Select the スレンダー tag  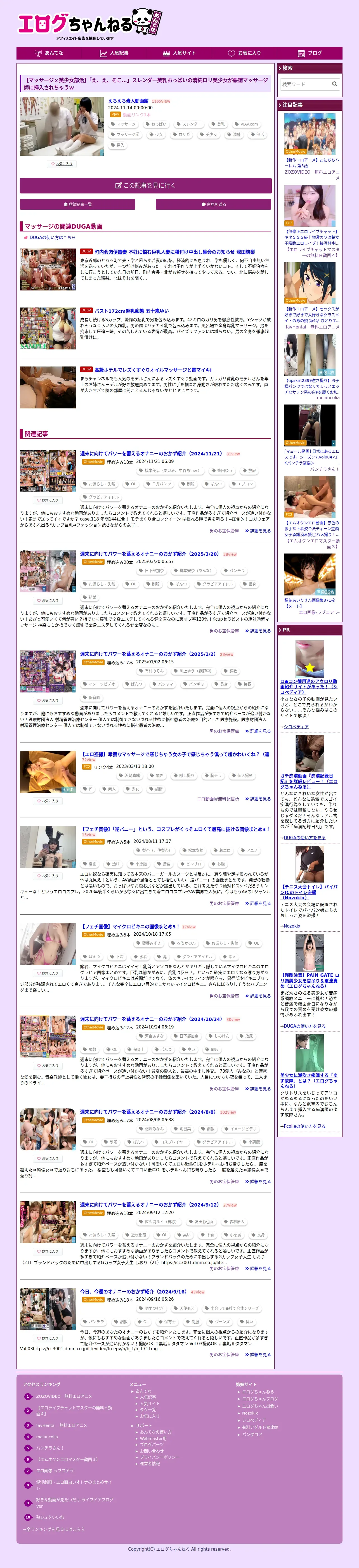(x=189, y=124)
